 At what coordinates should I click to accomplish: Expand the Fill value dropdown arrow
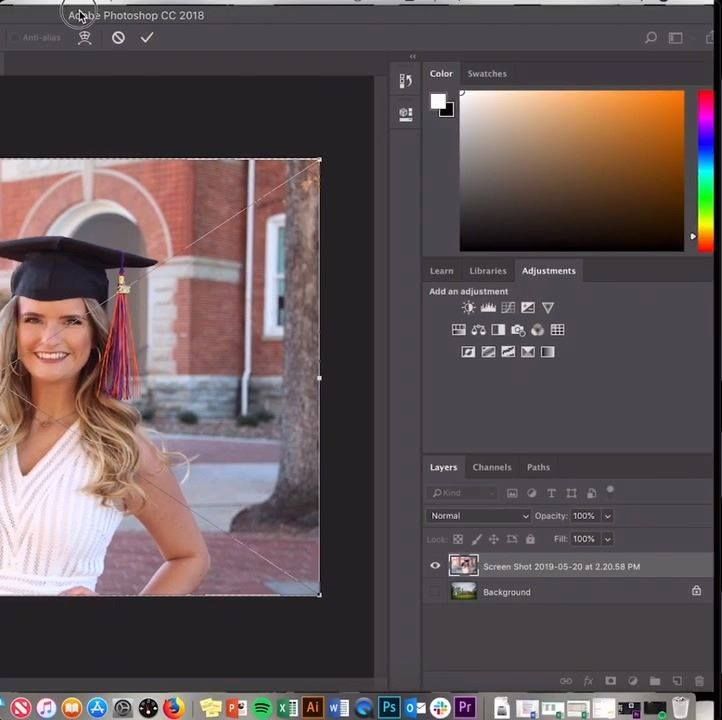(608, 539)
